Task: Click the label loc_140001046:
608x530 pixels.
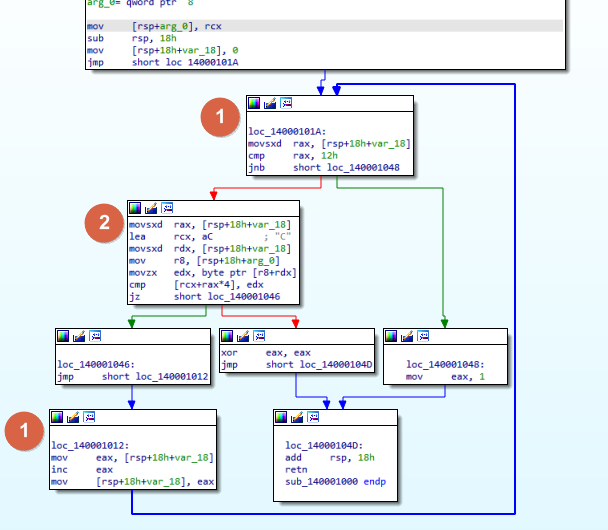Action: coord(96,364)
